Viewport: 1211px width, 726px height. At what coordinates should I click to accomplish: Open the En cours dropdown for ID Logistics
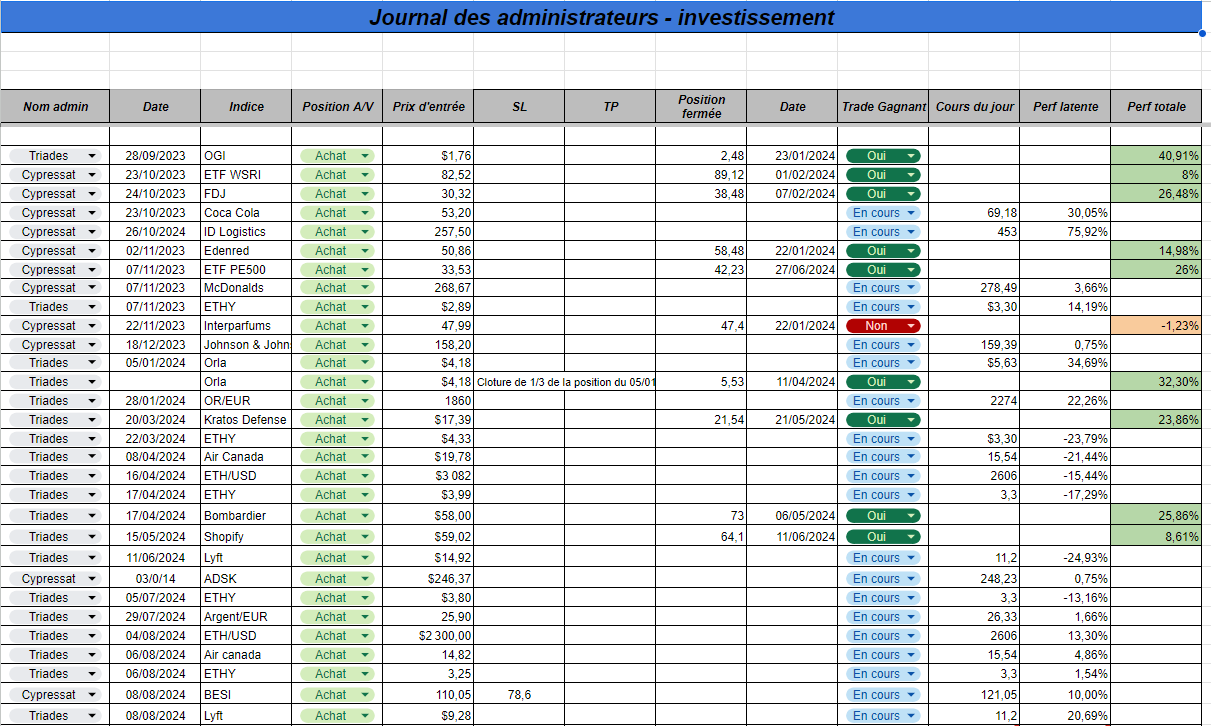(x=883, y=232)
